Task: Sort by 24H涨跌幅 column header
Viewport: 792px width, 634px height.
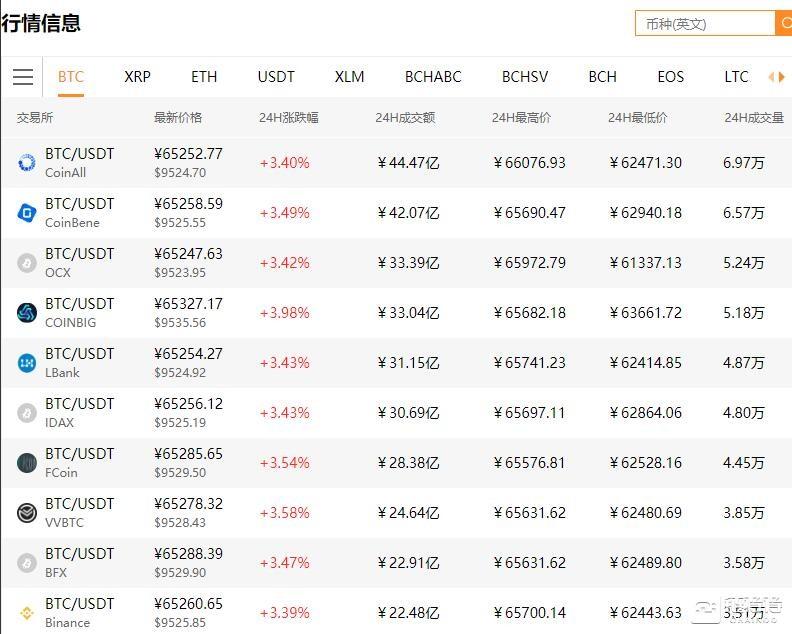Action: click(x=289, y=118)
